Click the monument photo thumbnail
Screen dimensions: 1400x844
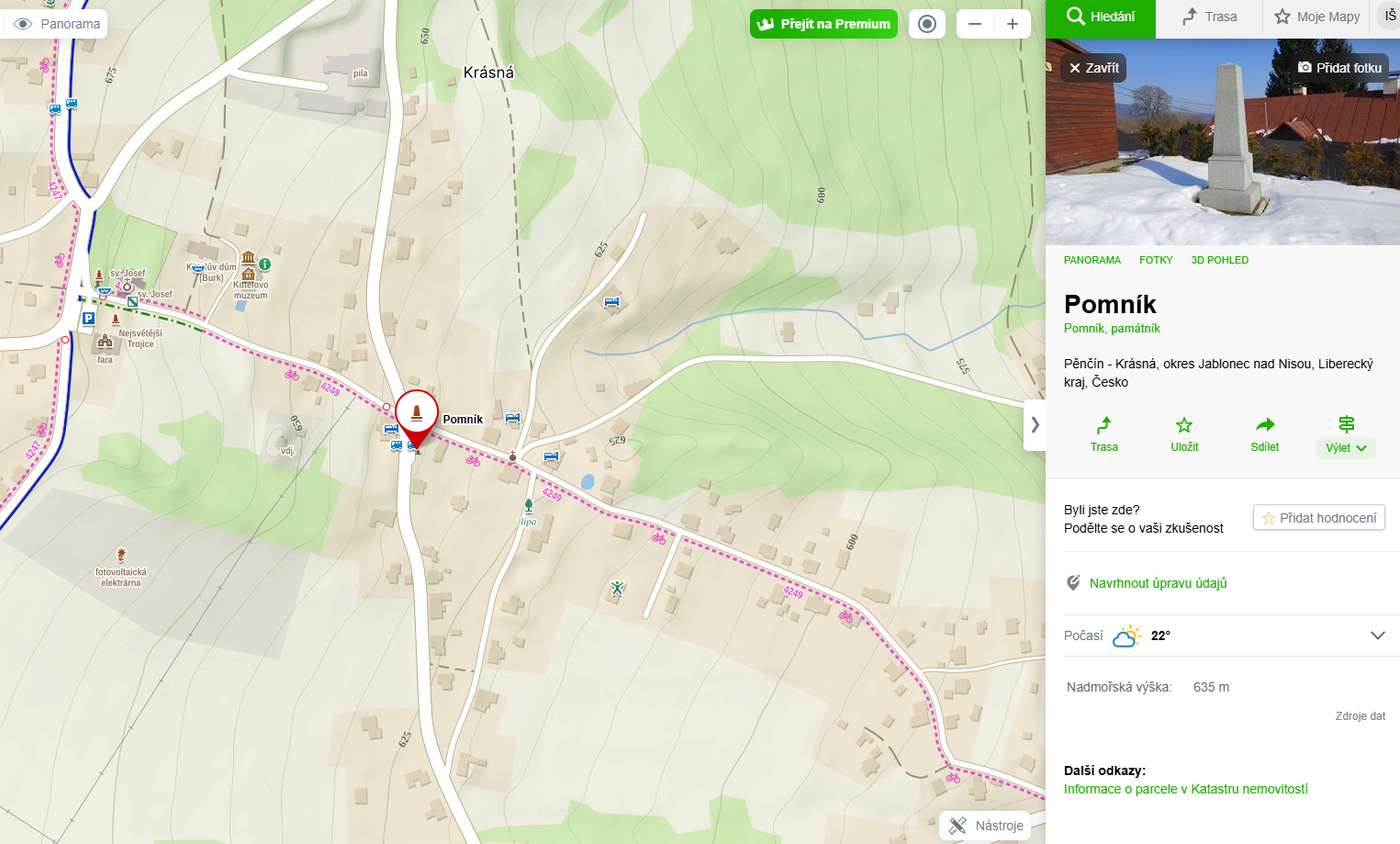tap(1223, 142)
